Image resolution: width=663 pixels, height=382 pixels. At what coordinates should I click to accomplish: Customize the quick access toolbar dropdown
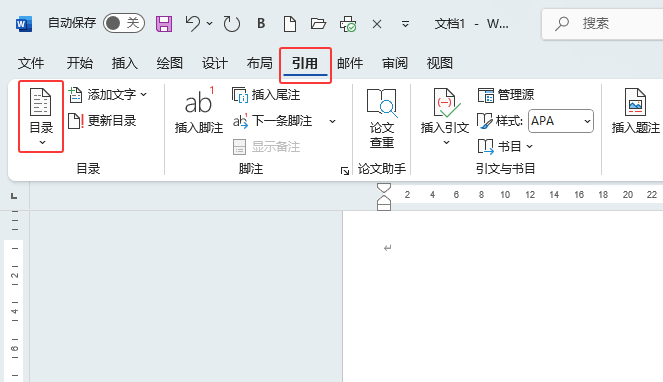[x=405, y=24]
